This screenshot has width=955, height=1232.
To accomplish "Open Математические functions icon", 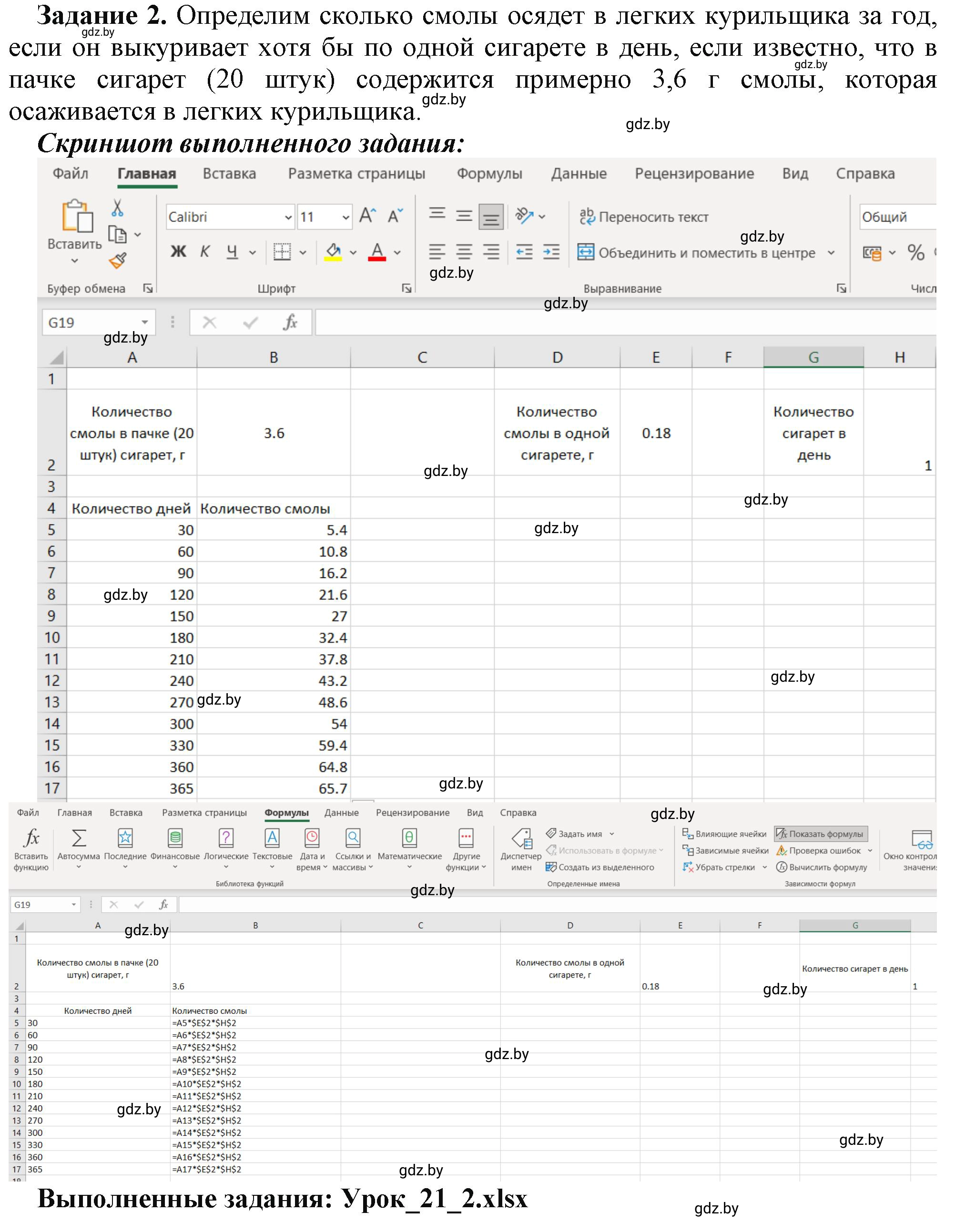I will 409,838.
